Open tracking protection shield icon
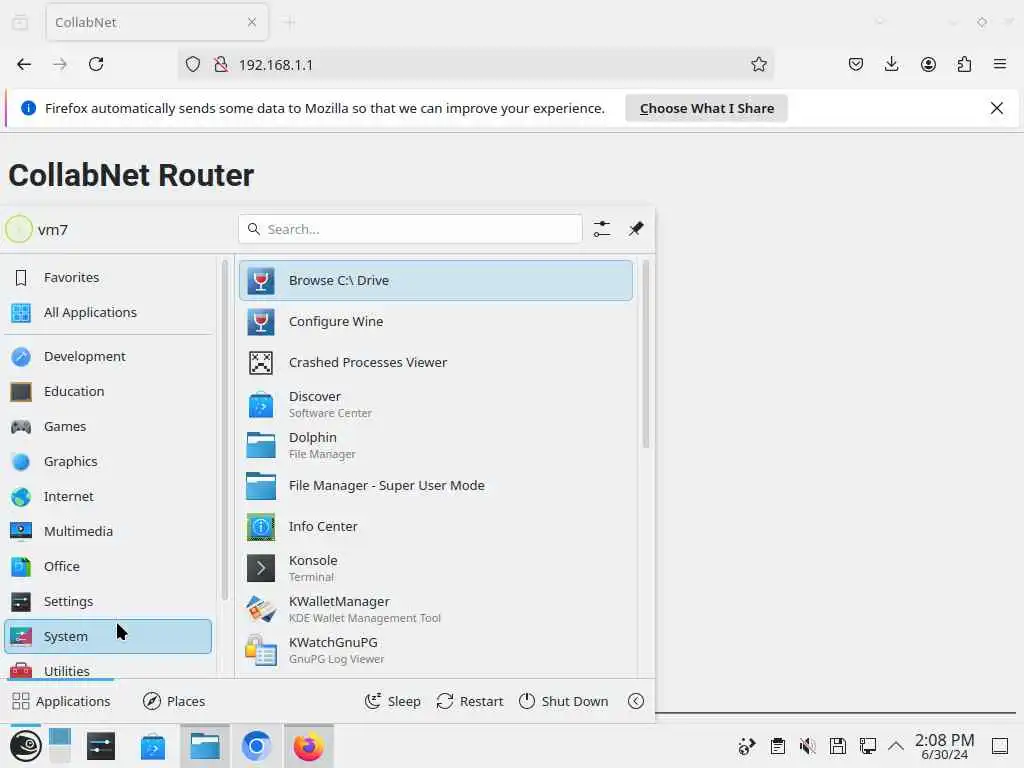This screenshot has height=768, width=1024. click(x=193, y=64)
